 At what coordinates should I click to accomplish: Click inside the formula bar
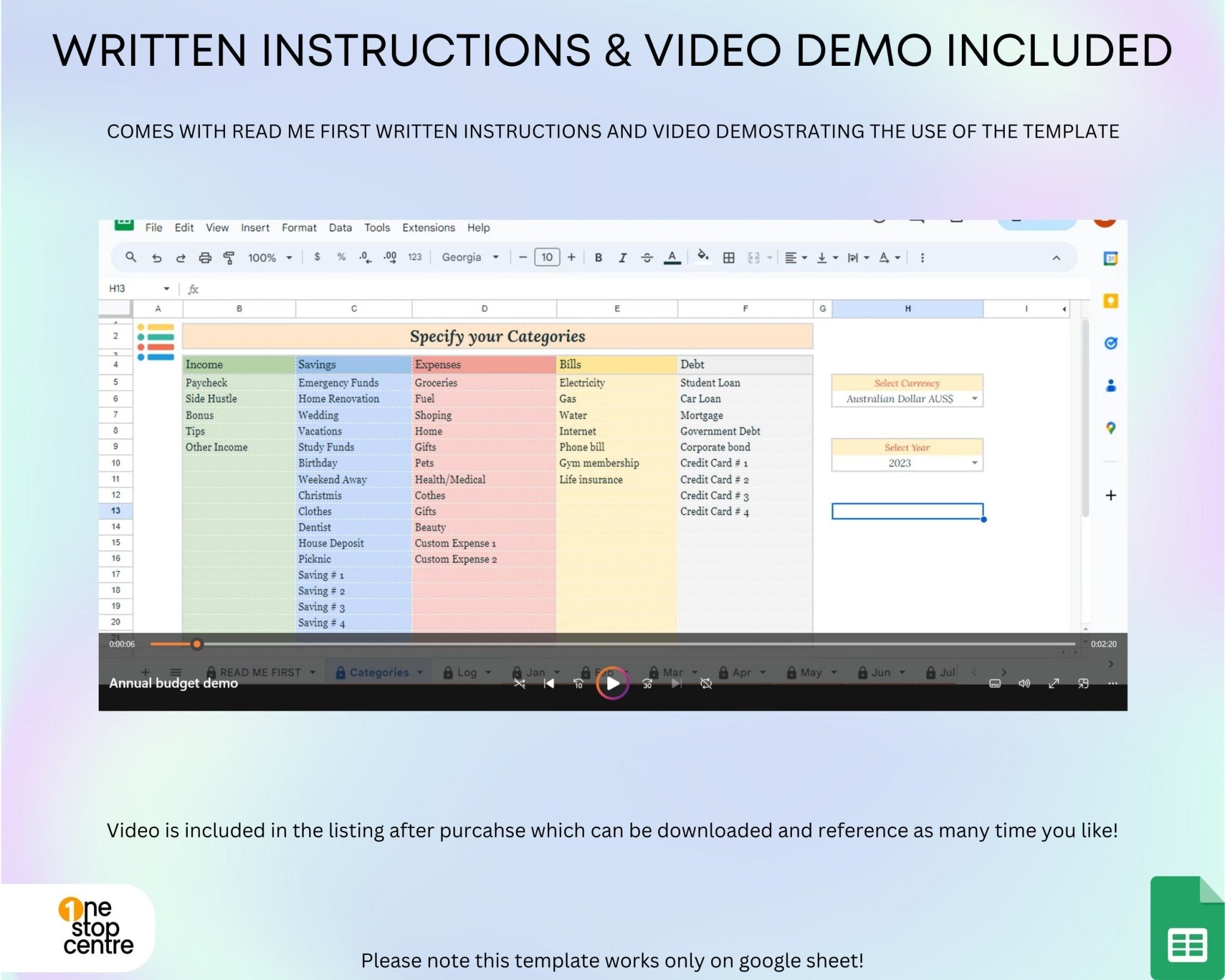pyautogui.click(x=419, y=288)
